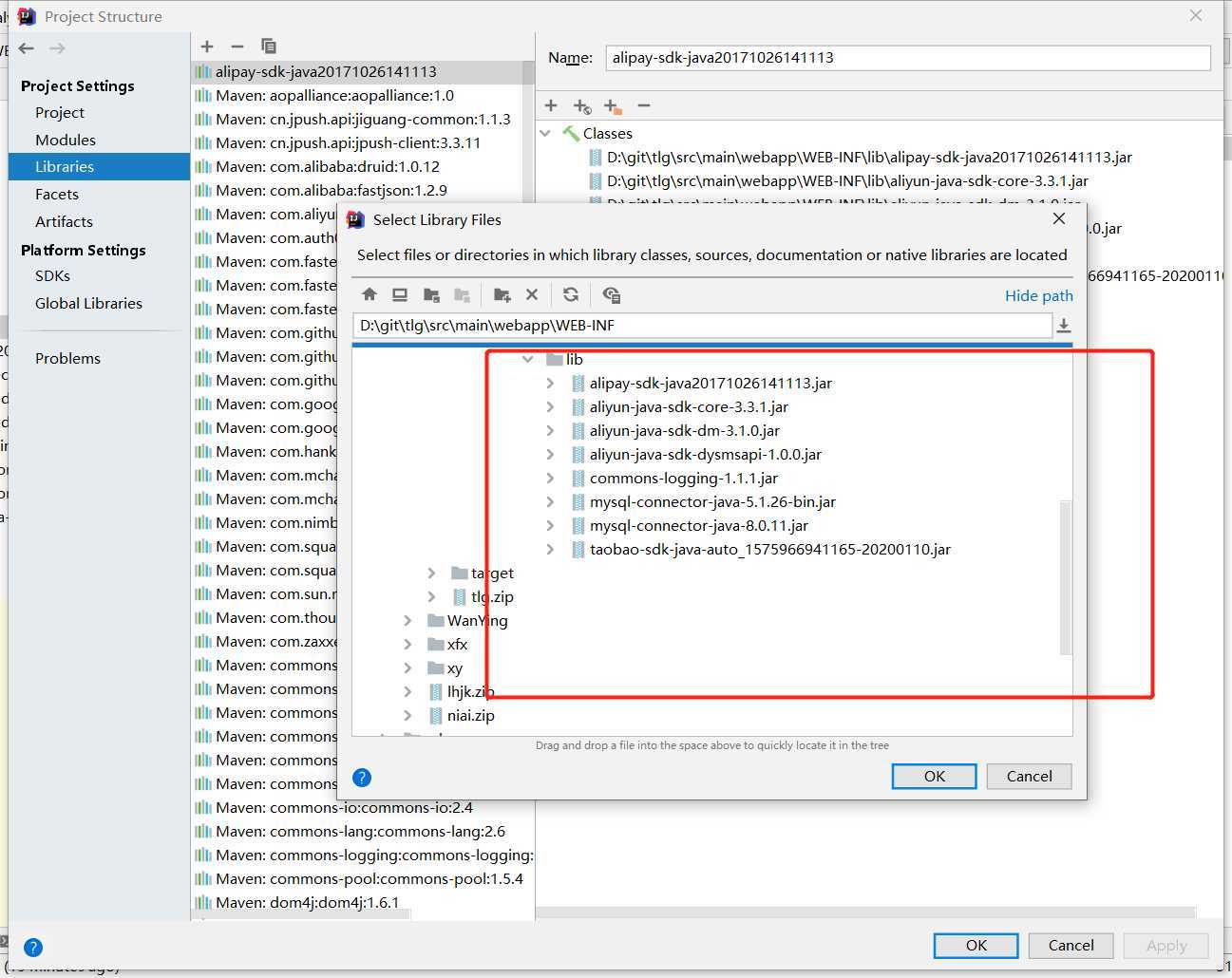Open Facets settings page
This screenshot has height=978, width=1232.
57,194
